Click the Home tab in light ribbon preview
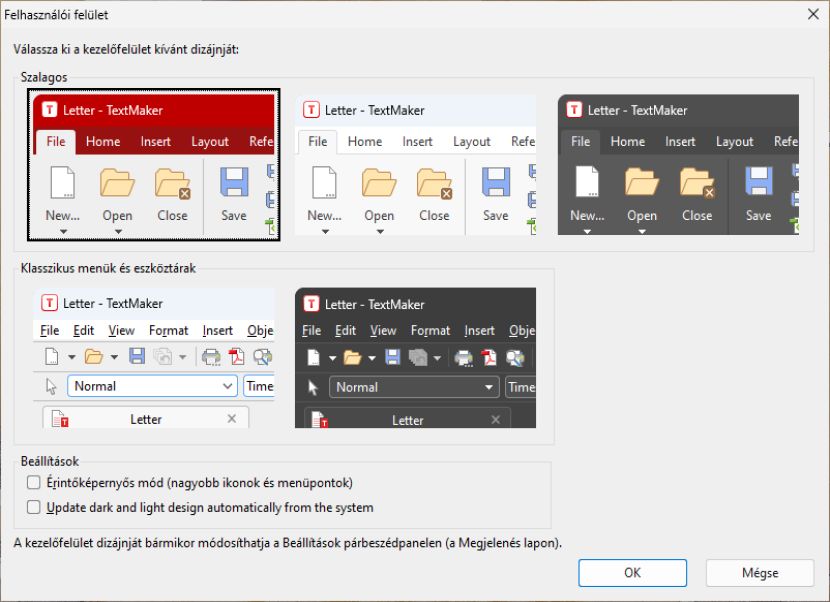 coord(365,141)
